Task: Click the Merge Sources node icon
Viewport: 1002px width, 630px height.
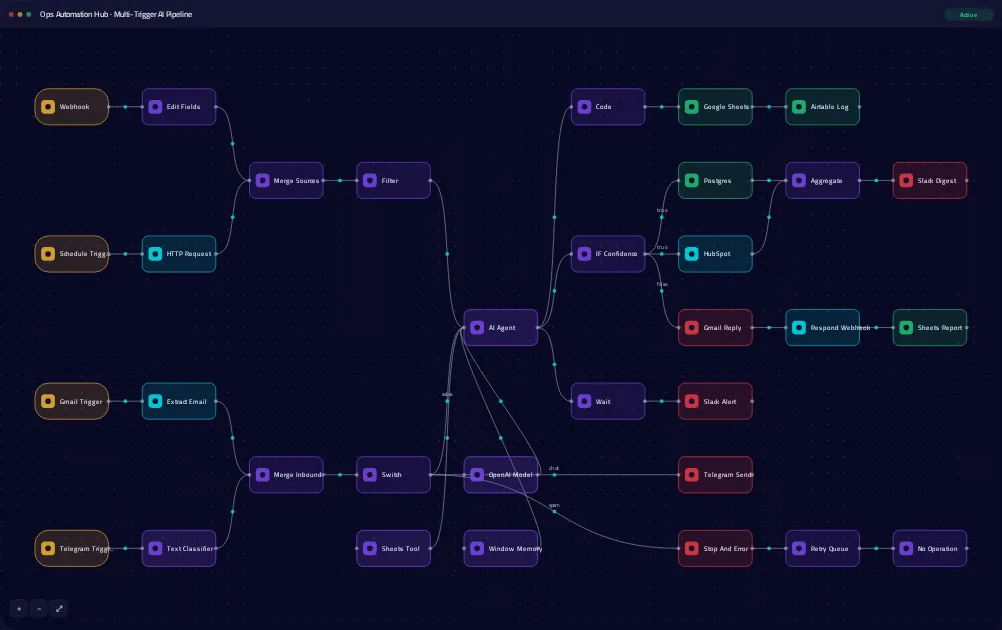Action: (x=263, y=180)
